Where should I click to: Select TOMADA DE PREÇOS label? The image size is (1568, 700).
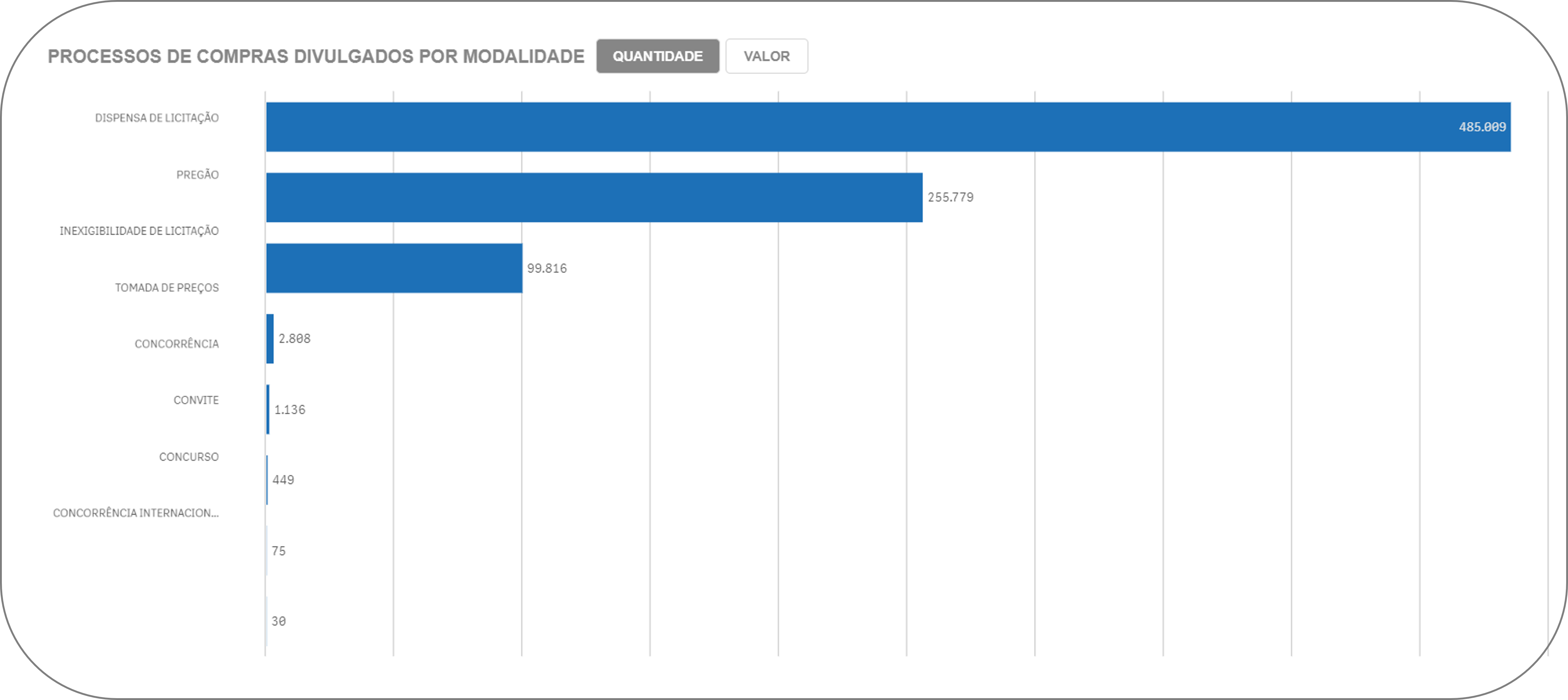coord(167,287)
